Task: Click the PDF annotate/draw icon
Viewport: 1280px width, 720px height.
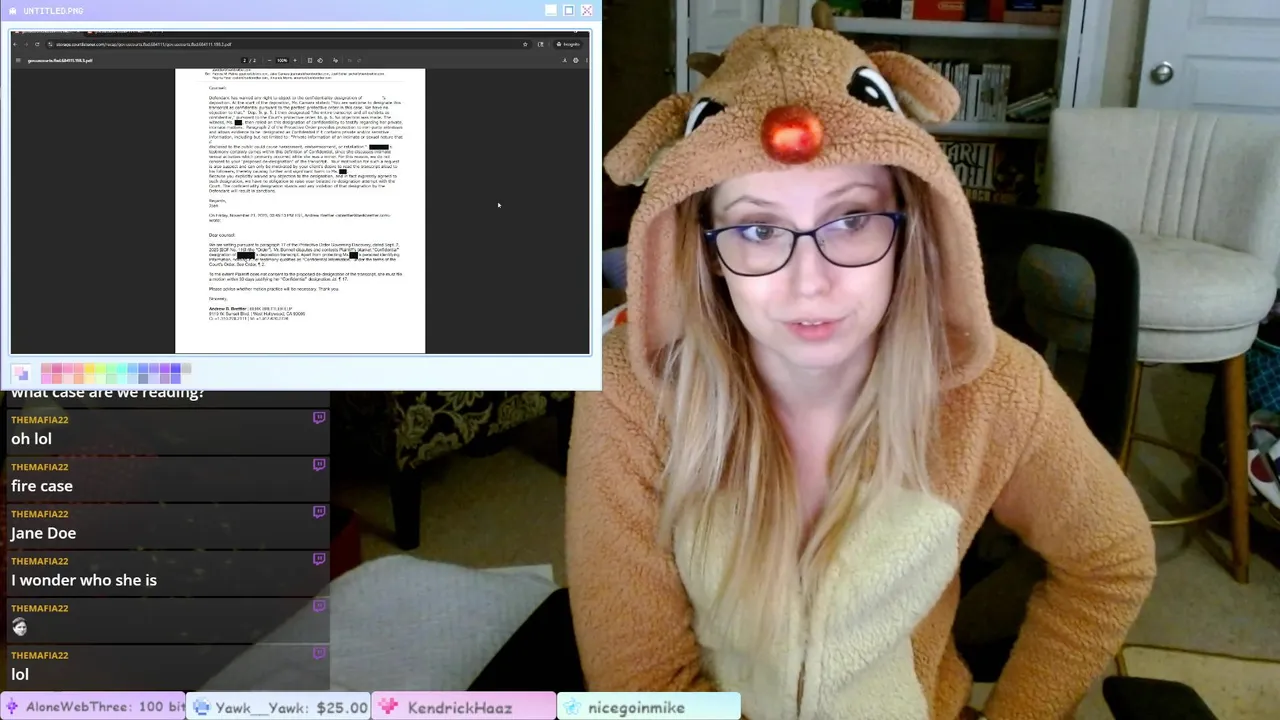Action: click(335, 60)
